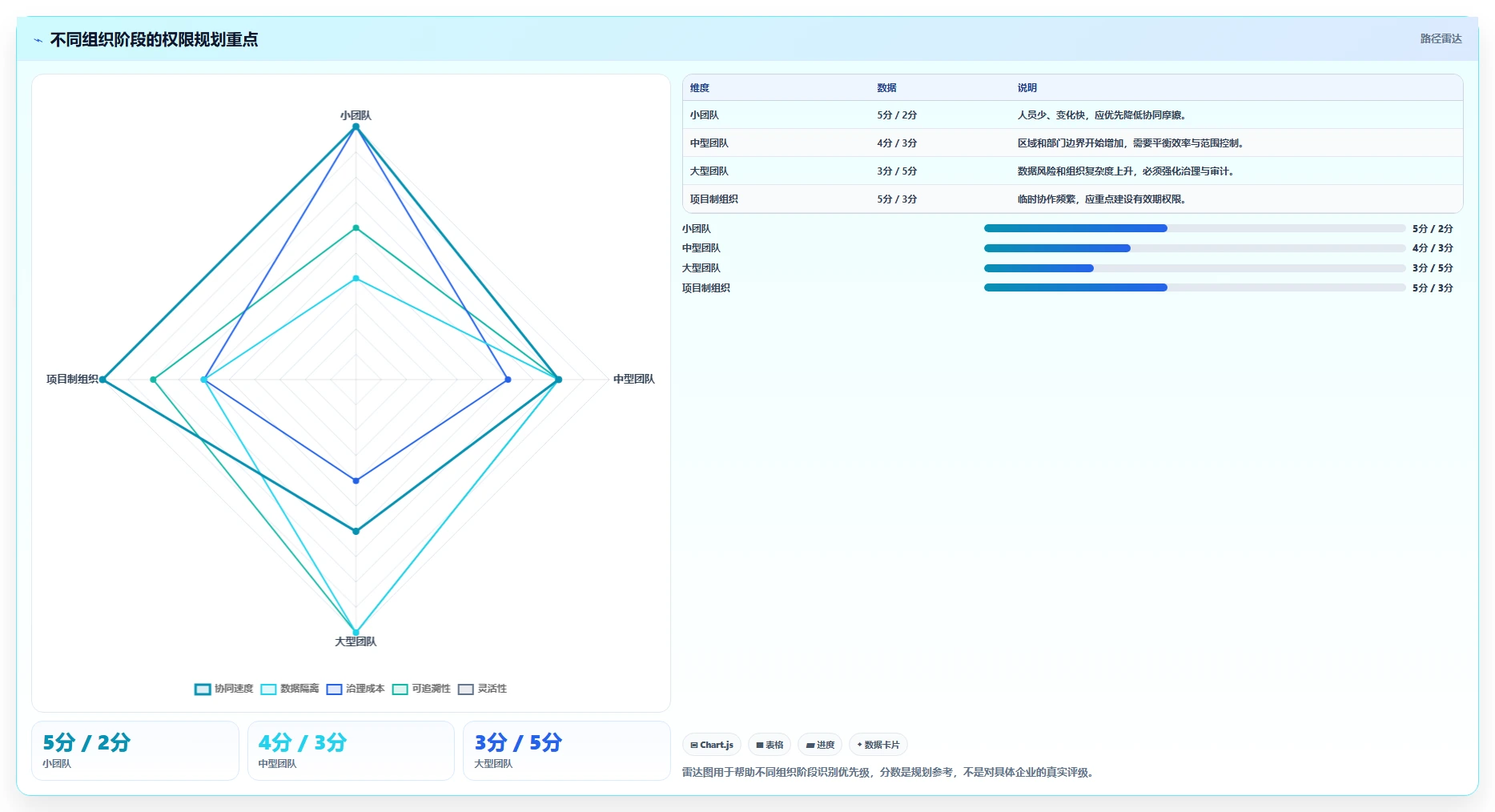Click the 中型团队 radar axis label
This screenshot has height=812, width=1495.
[x=633, y=379]
